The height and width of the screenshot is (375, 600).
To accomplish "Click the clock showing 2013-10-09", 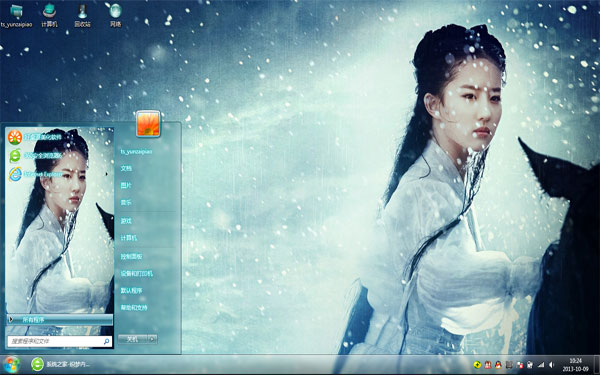I will click(x=576, y=365).
